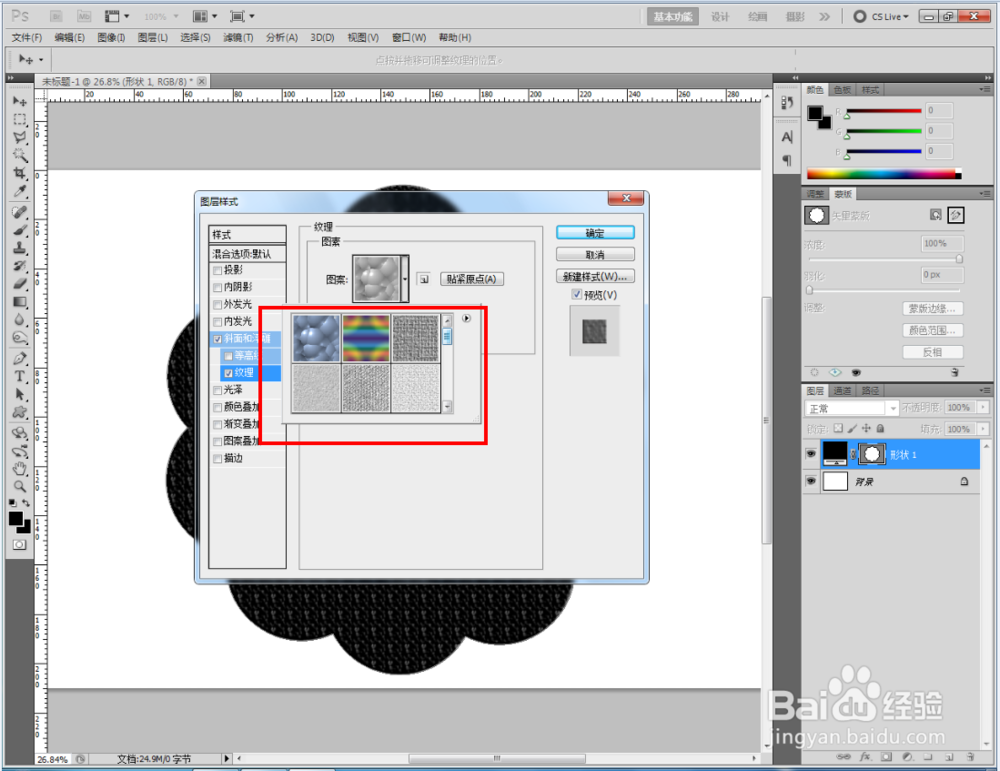Viewport: 1000px width, 771px height.
Task: Open the pattern picker flyout menu arrow
Action: pos(466,318)
